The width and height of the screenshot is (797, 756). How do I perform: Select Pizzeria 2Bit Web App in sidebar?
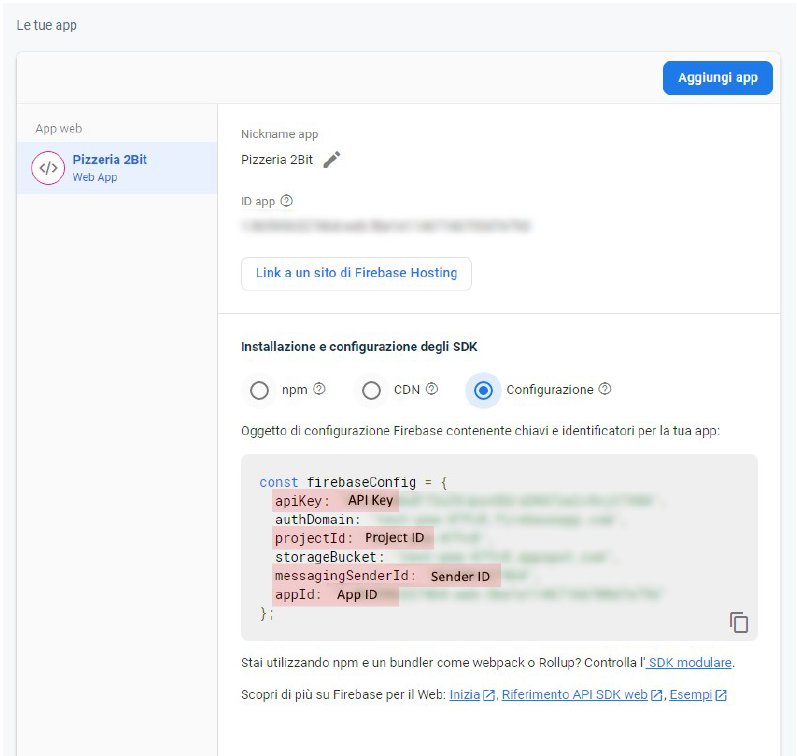[x=117, y=168]
